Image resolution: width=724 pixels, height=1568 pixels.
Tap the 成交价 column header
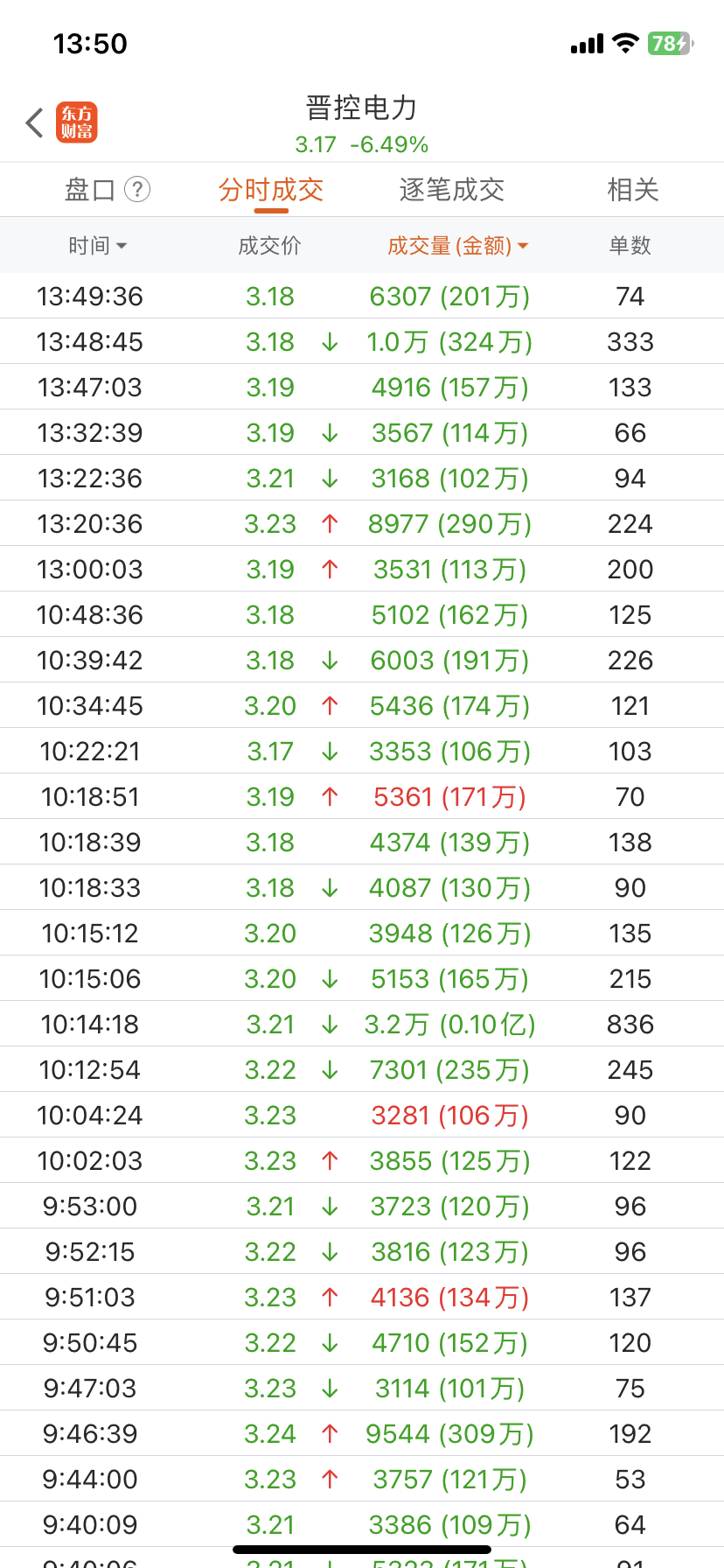(x=269, y=246)
